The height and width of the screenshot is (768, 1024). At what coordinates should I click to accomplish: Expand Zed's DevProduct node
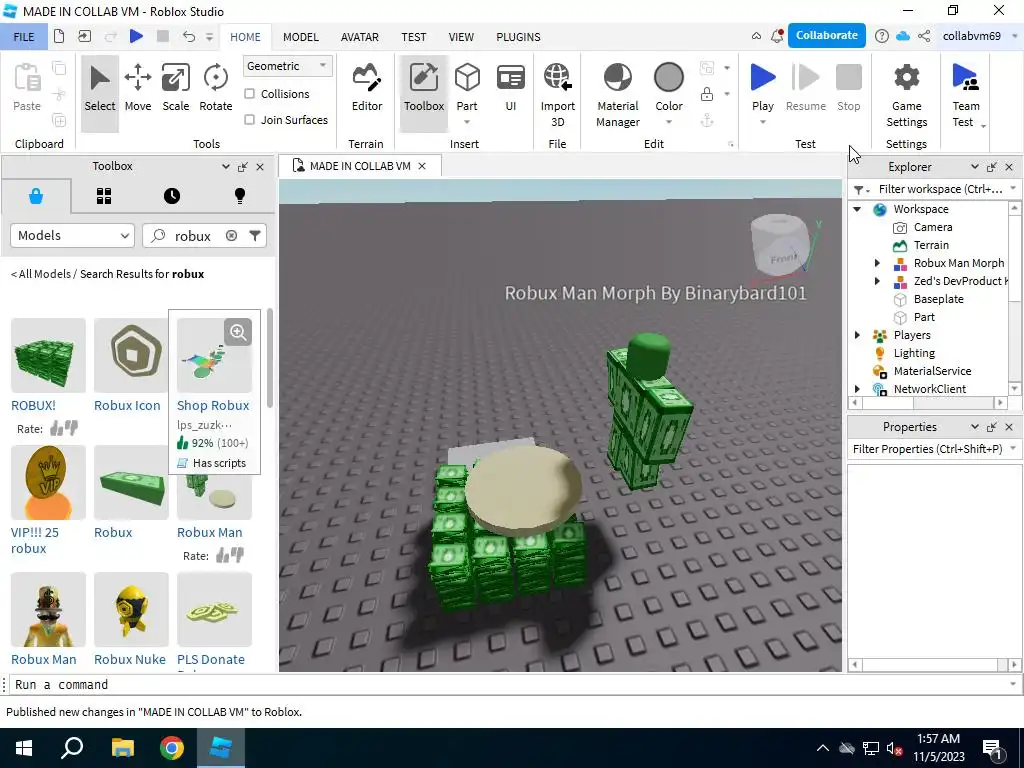[x=877, y=281]
